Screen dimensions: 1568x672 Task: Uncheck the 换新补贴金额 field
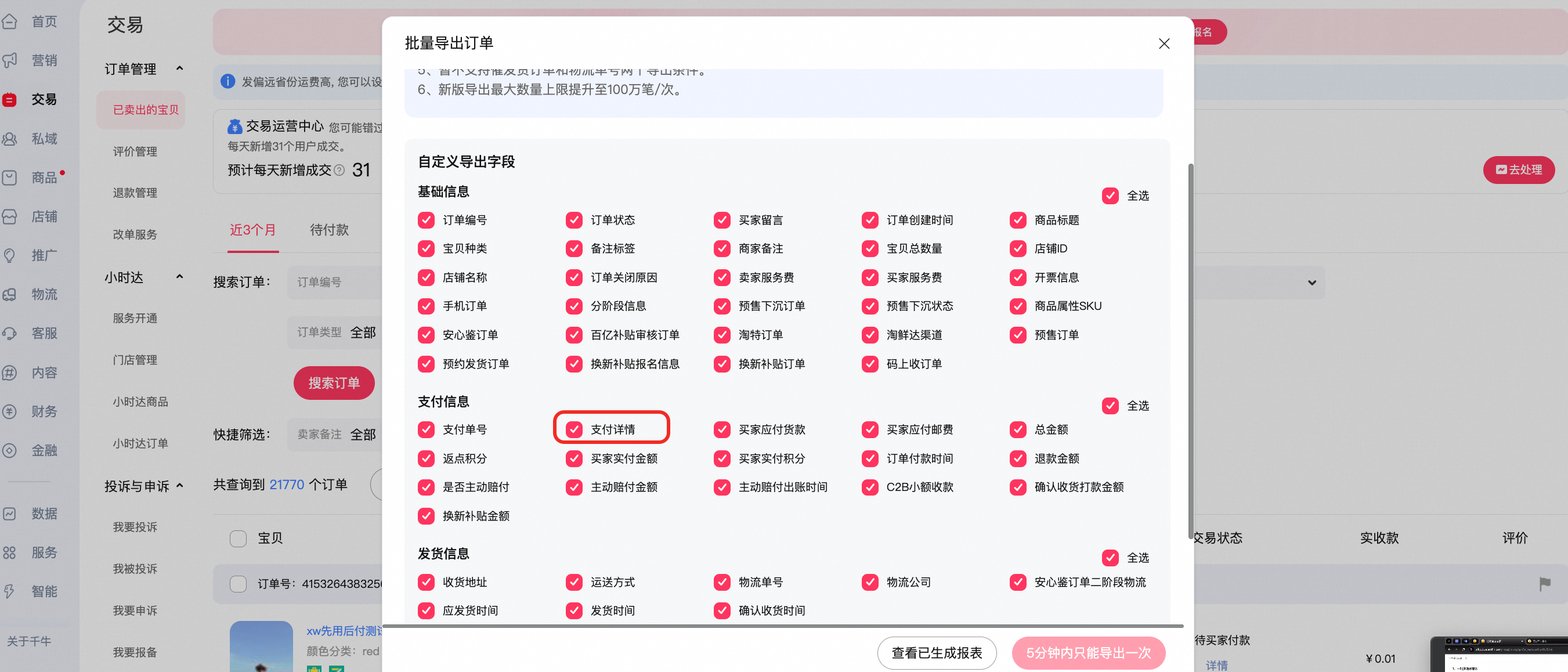tap(426, 516)
